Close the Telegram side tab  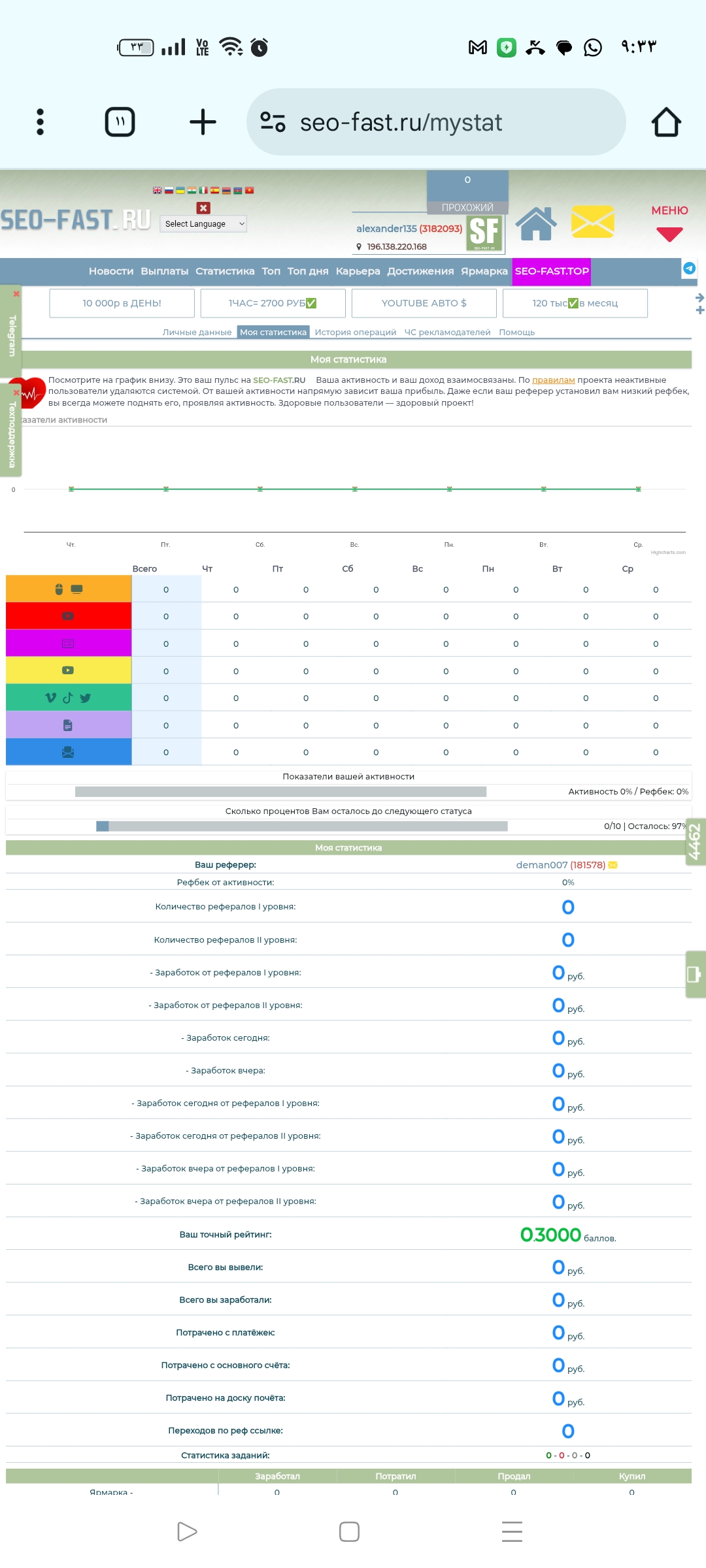pyautogui.click(x=16, y=294)
